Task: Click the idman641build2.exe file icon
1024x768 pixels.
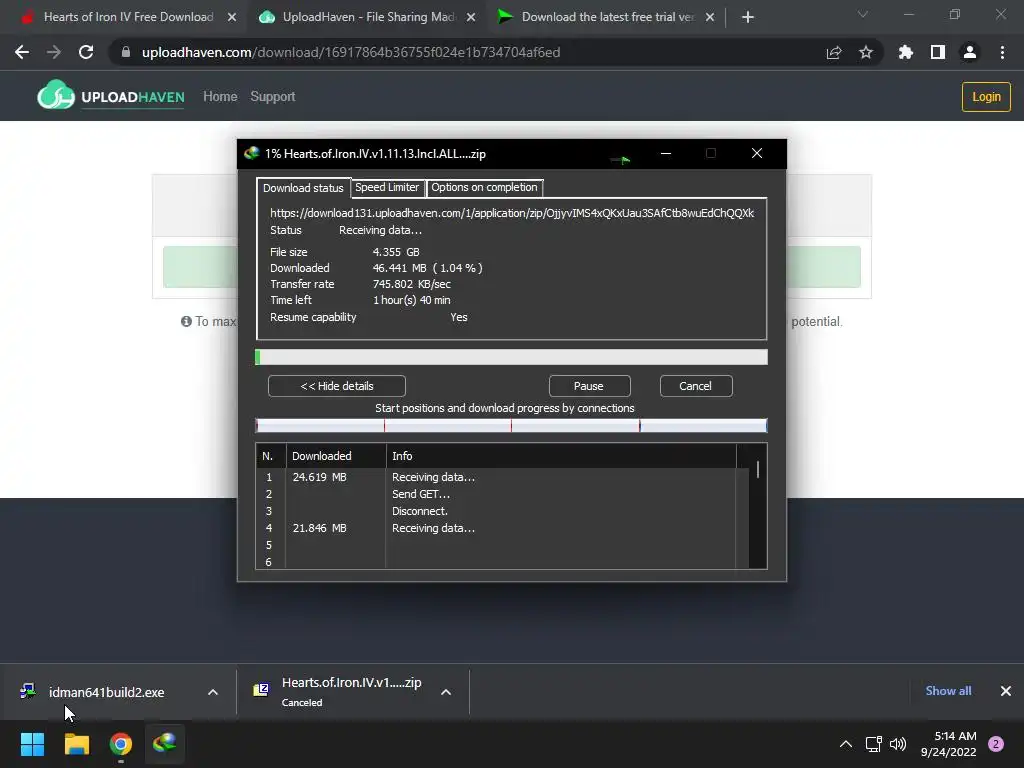Action: 27,692
